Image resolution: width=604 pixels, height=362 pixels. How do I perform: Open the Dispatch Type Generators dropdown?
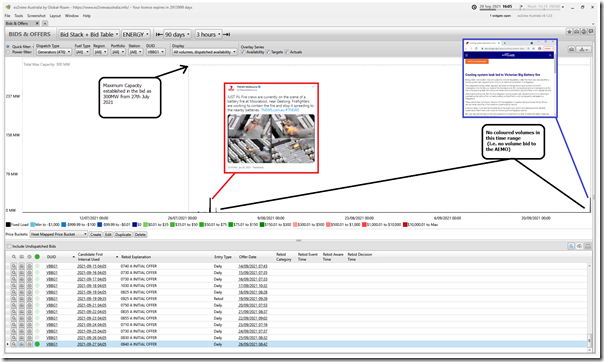pyautogui.click(x=54, y=52)
